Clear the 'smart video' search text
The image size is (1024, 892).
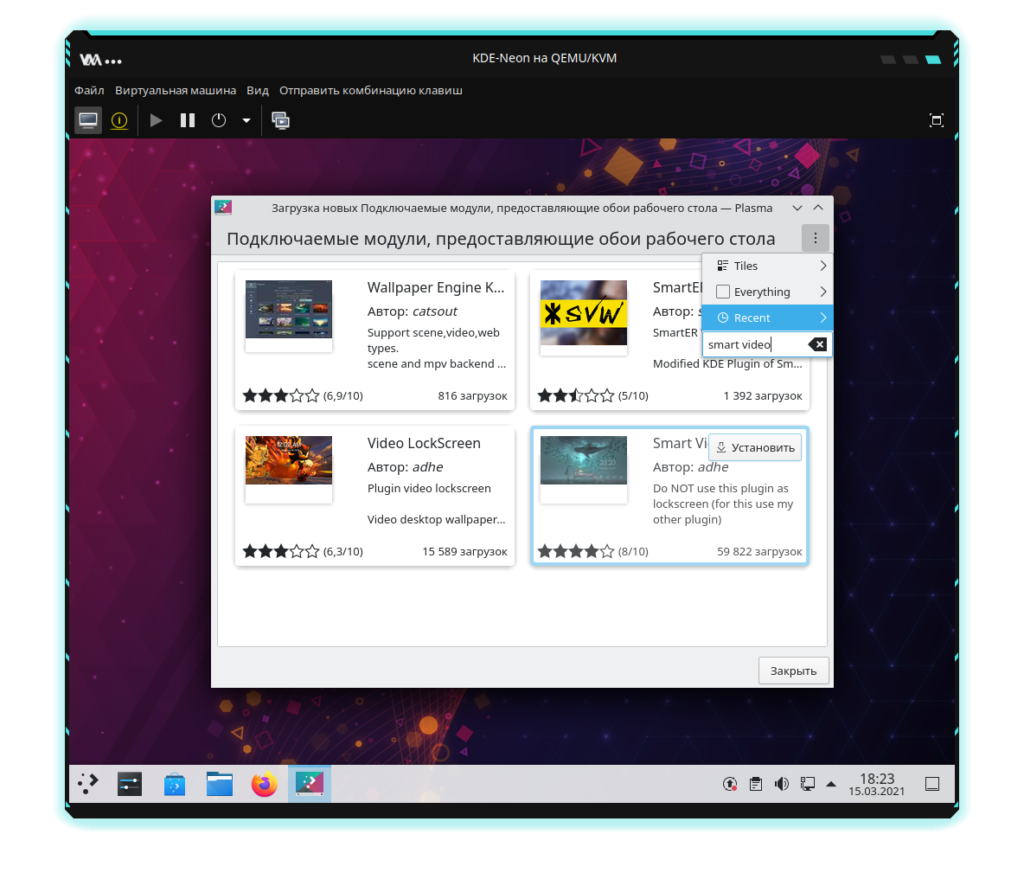pyautogui.click(x=817, y=345)
